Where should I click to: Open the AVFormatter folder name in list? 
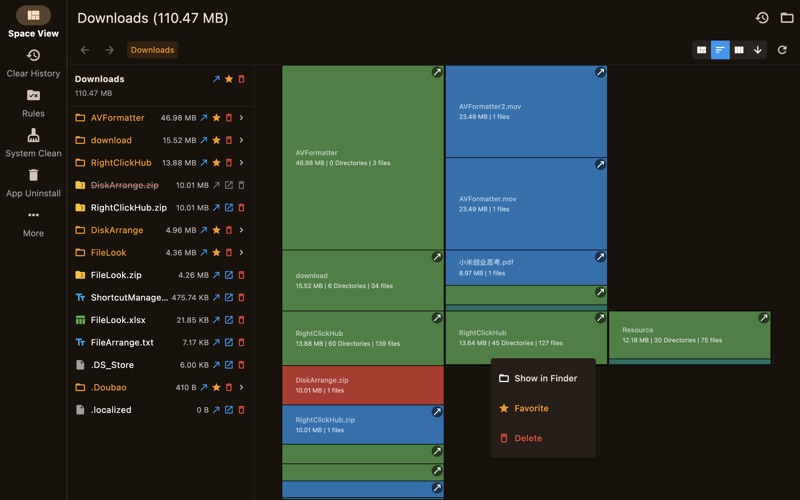[x=117, y=118]
